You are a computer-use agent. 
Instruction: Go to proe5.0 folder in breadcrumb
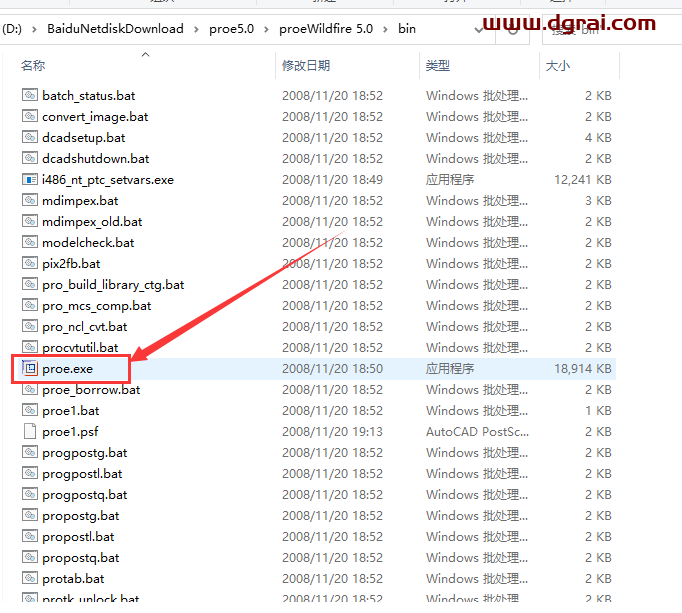tap(231, 29)
